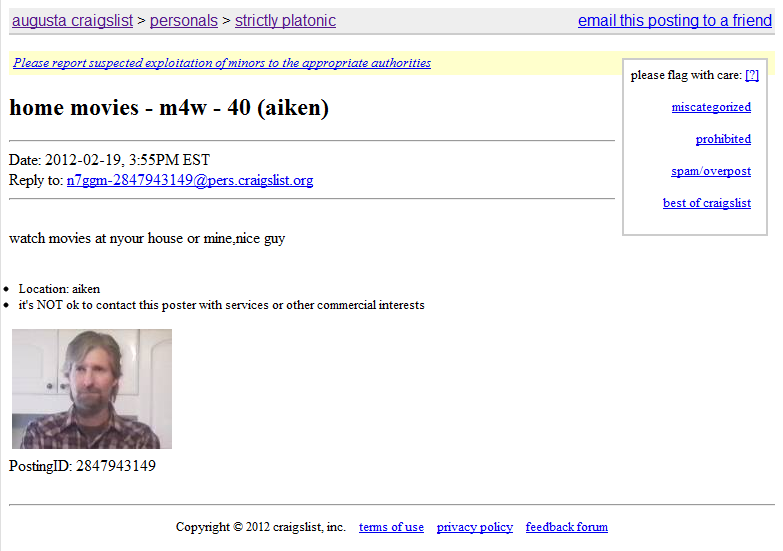Nominate post for best of craigslist
The width and height of the screenshot is (783, 551).
[707, 203]
